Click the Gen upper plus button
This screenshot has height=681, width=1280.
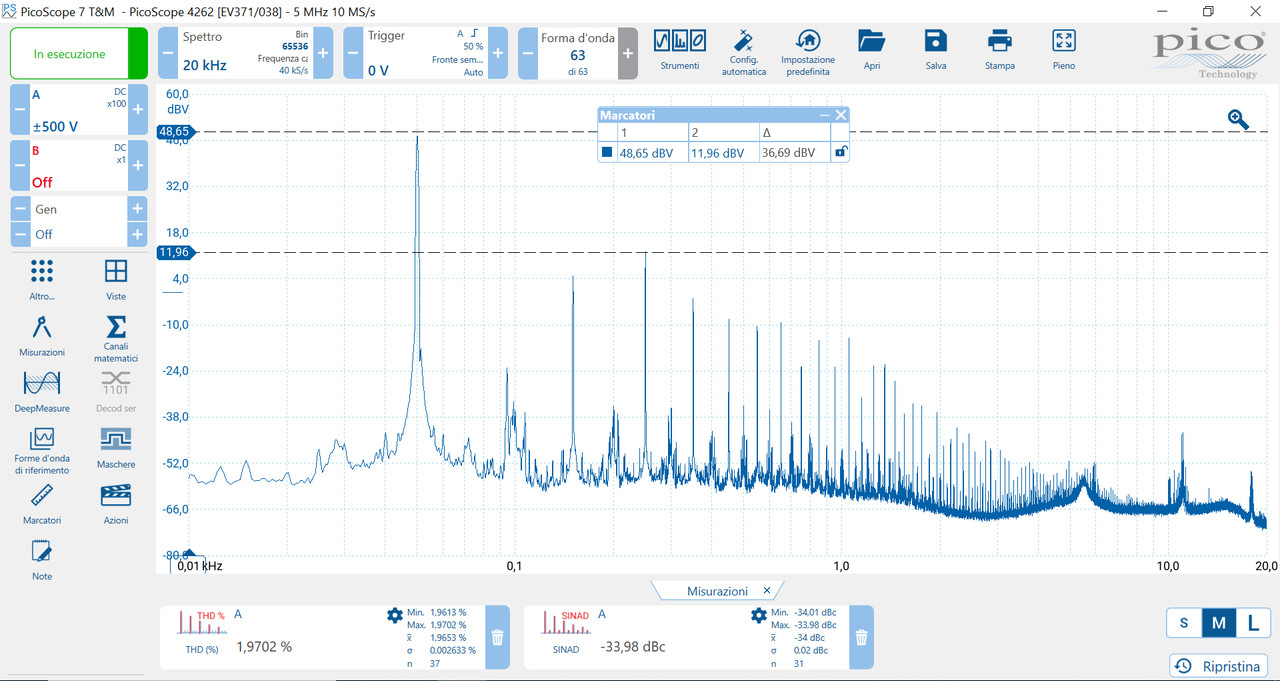click(137, 209)
